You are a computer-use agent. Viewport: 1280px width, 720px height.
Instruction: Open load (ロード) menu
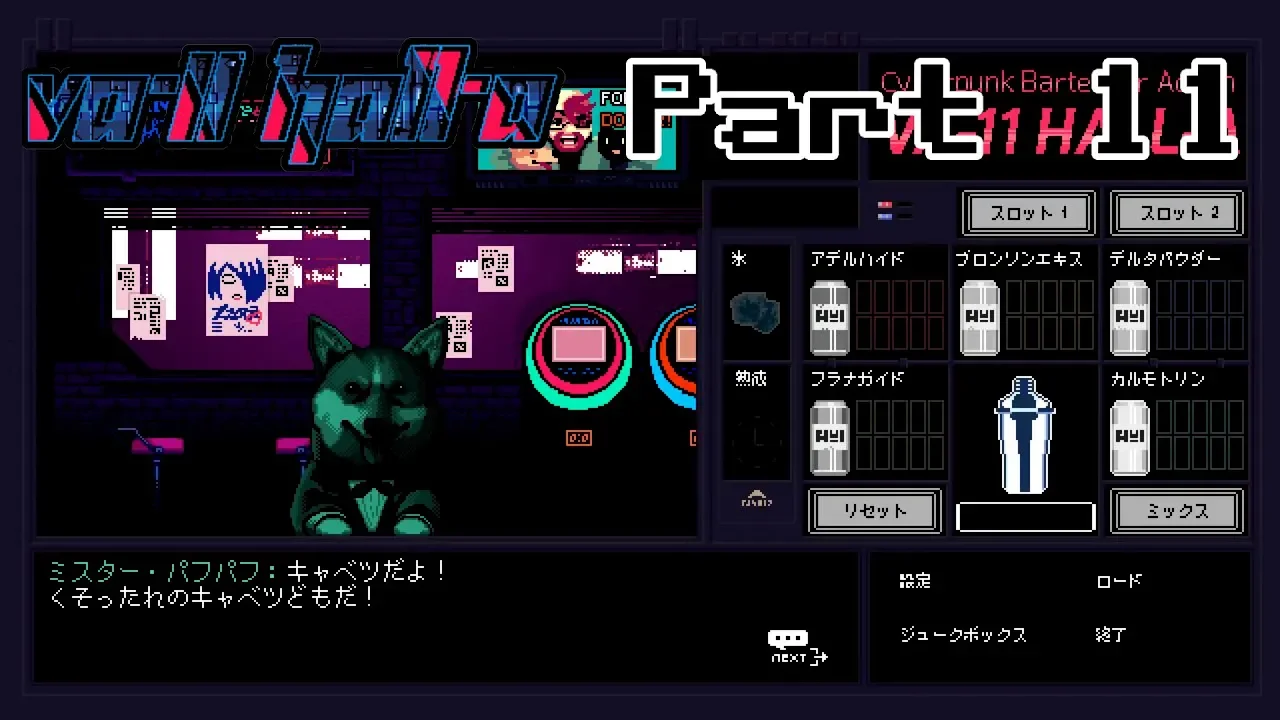(1119, 581)
